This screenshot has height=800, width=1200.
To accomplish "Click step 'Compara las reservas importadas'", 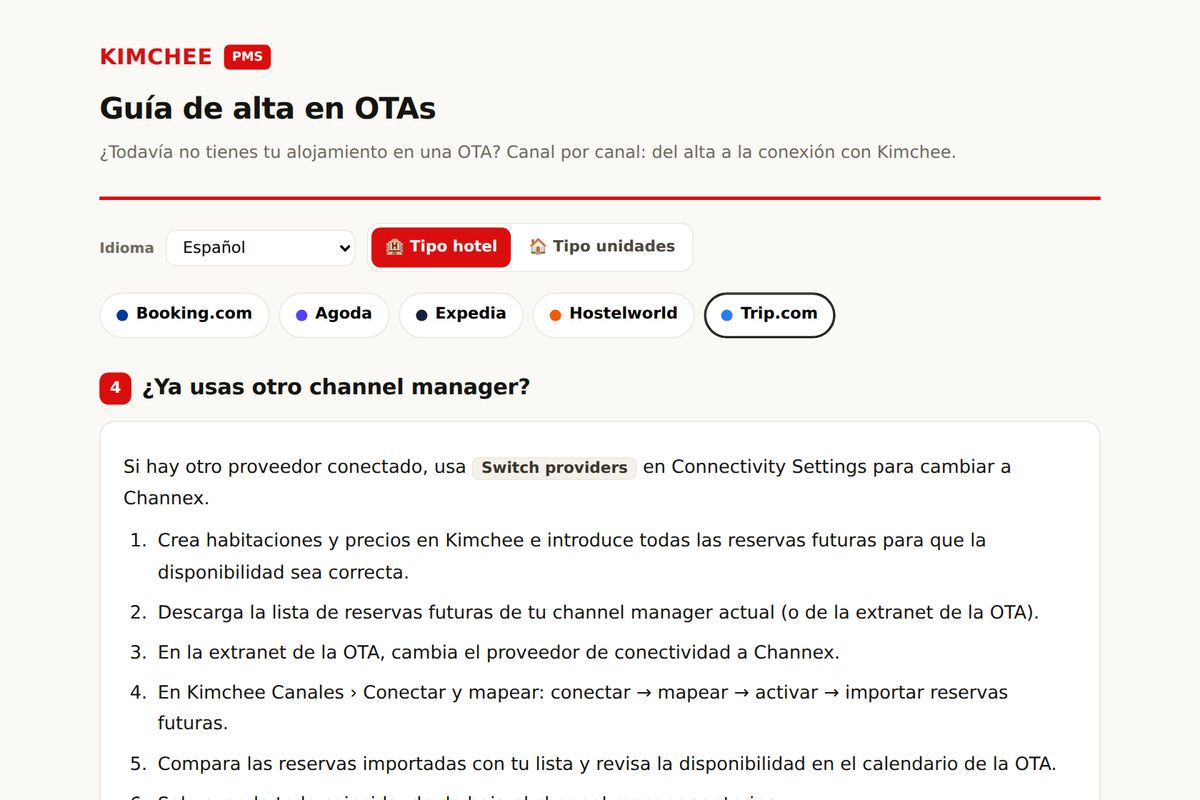I will click(607, 764).
